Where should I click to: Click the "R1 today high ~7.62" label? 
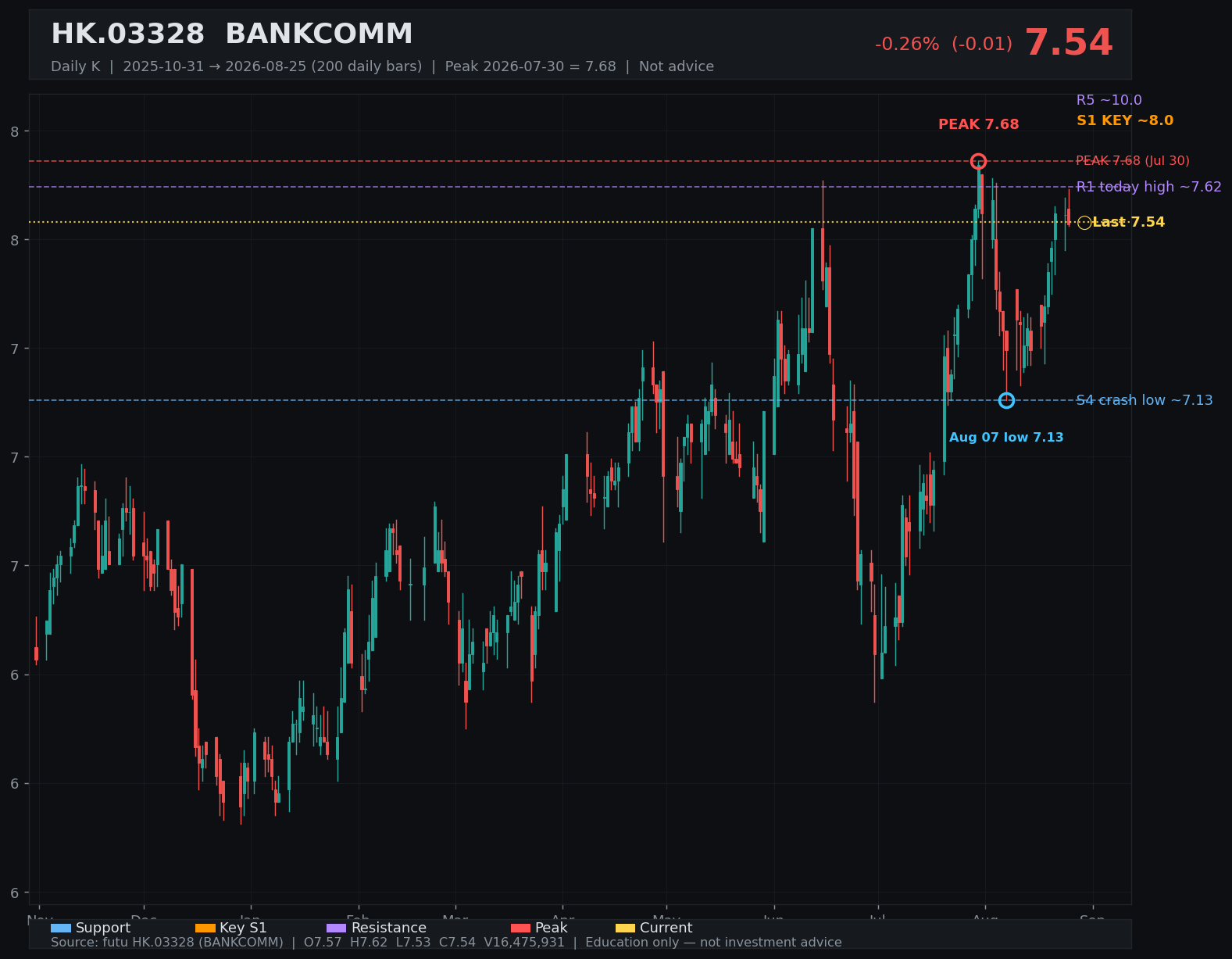pos(1149,187)
